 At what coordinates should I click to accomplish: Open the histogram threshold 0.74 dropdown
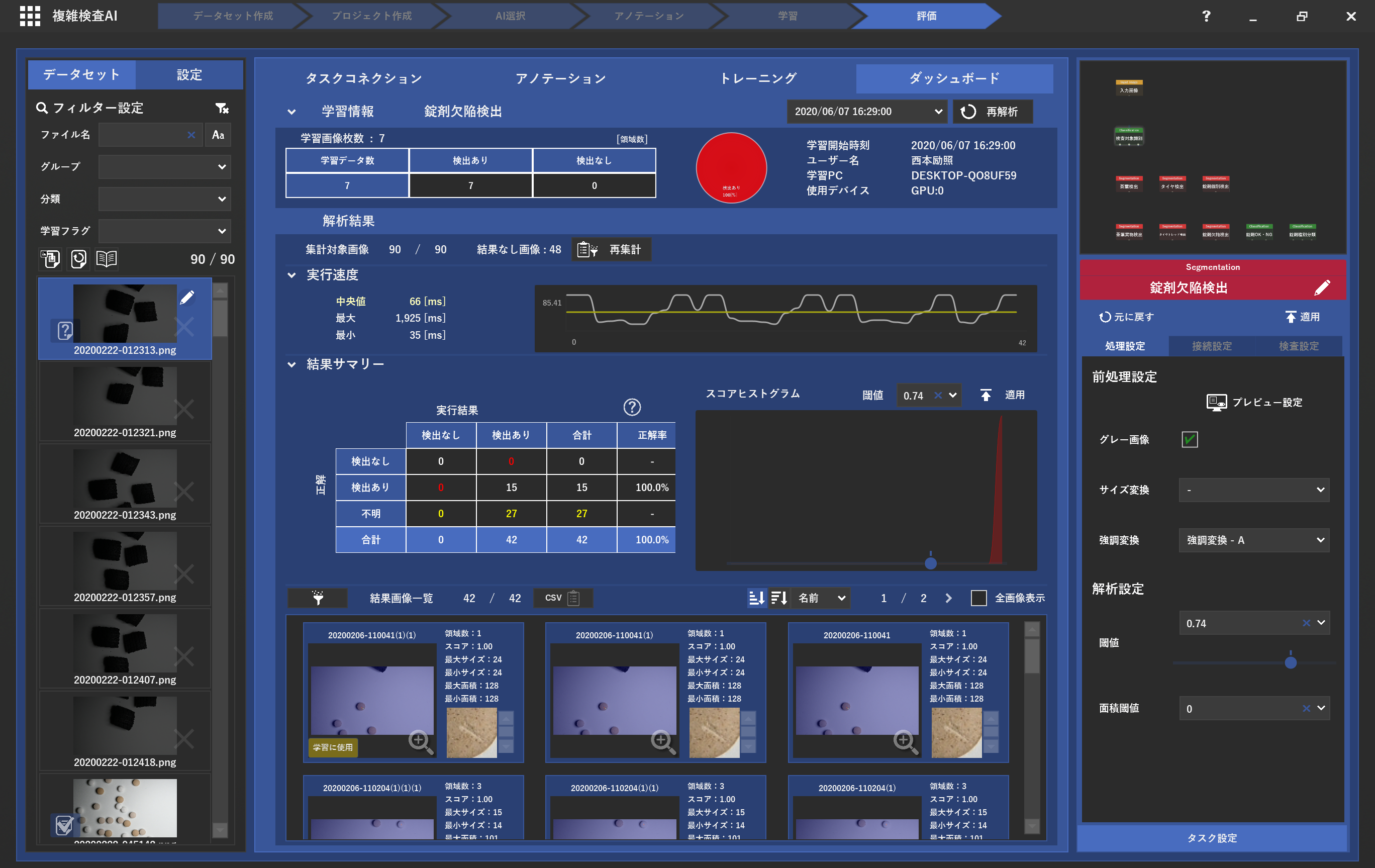(952, 395)
